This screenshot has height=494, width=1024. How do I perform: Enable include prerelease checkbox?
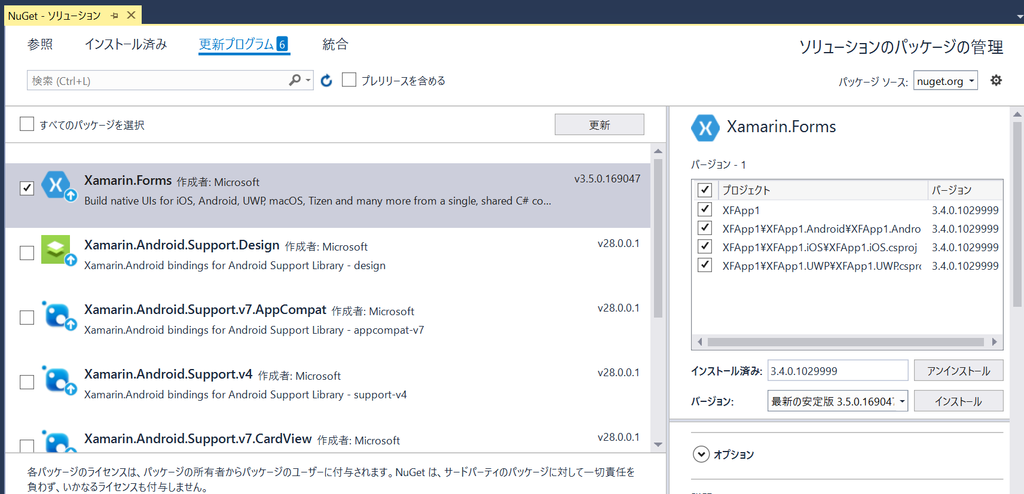pyautogui.click(x=349, y=80)
